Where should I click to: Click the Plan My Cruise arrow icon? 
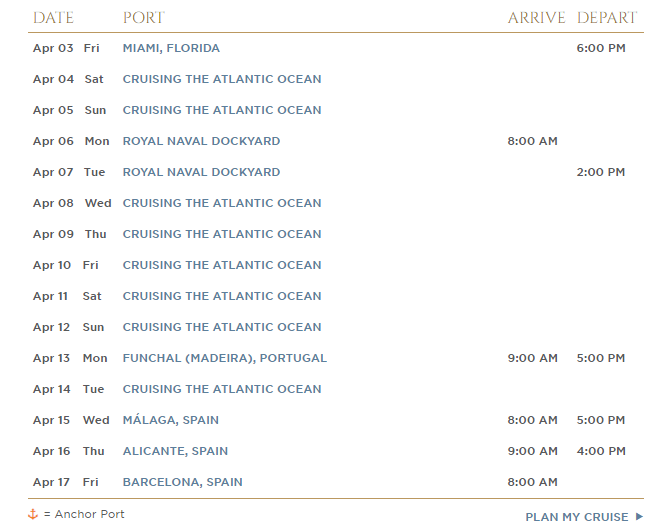[639, 516]
